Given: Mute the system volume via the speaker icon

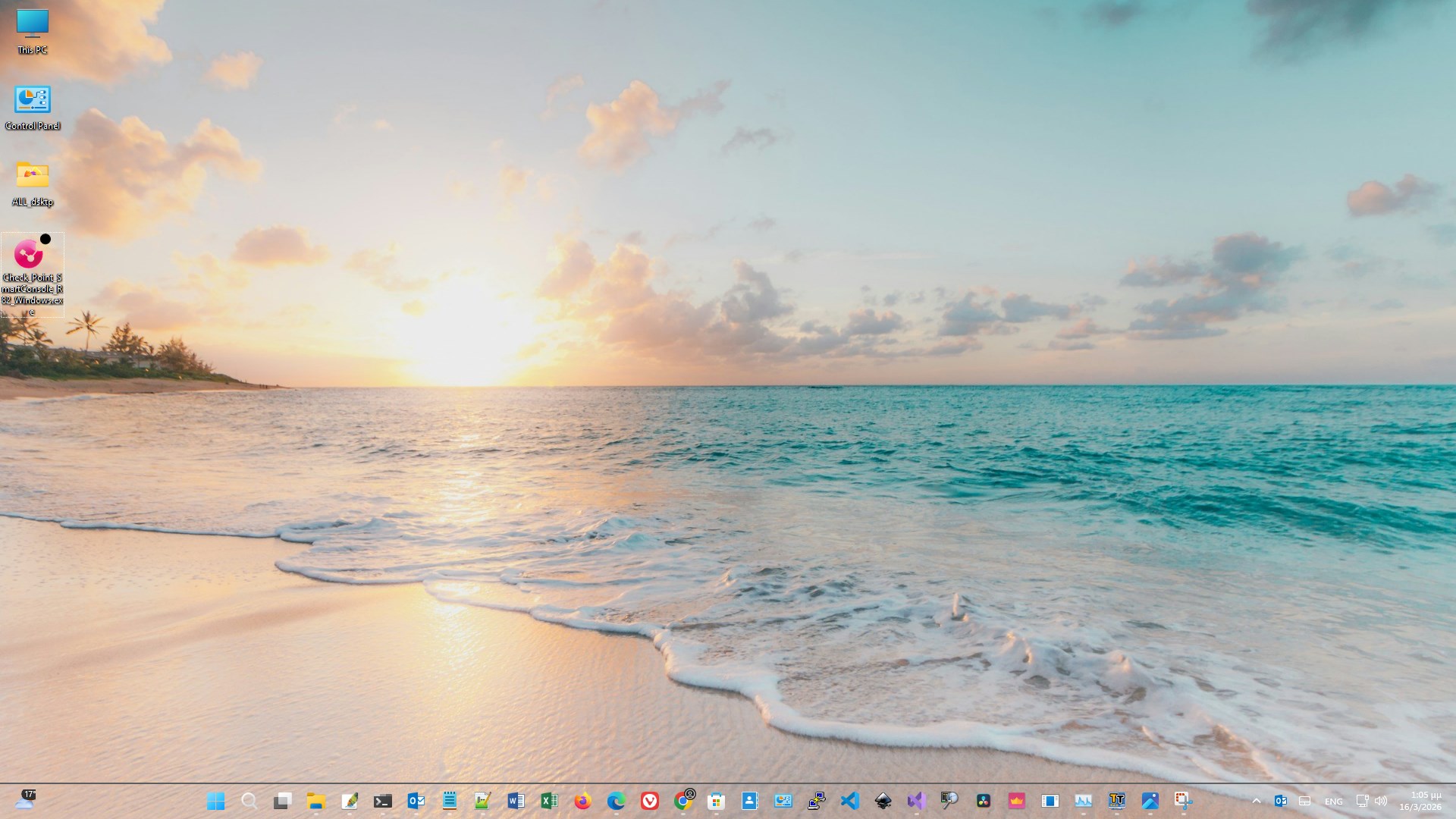Looking at the screenshot, I should 1381,800.
